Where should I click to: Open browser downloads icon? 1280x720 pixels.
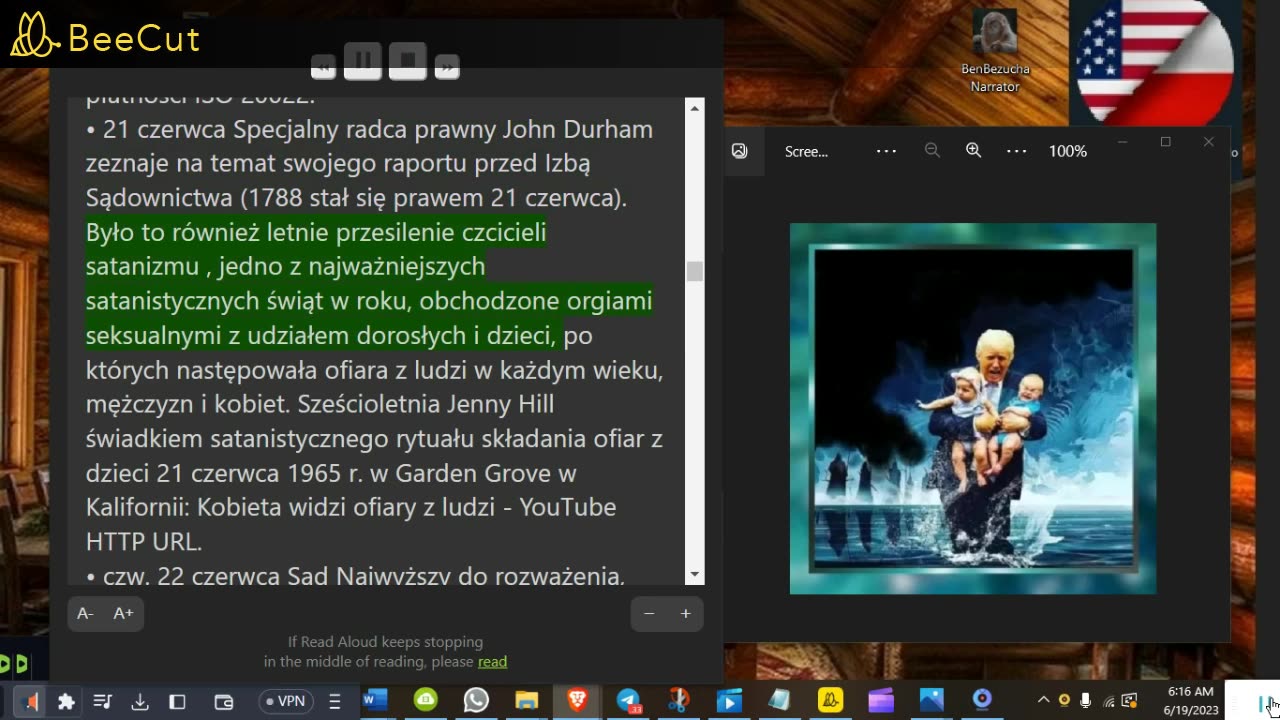pos(140,702)
